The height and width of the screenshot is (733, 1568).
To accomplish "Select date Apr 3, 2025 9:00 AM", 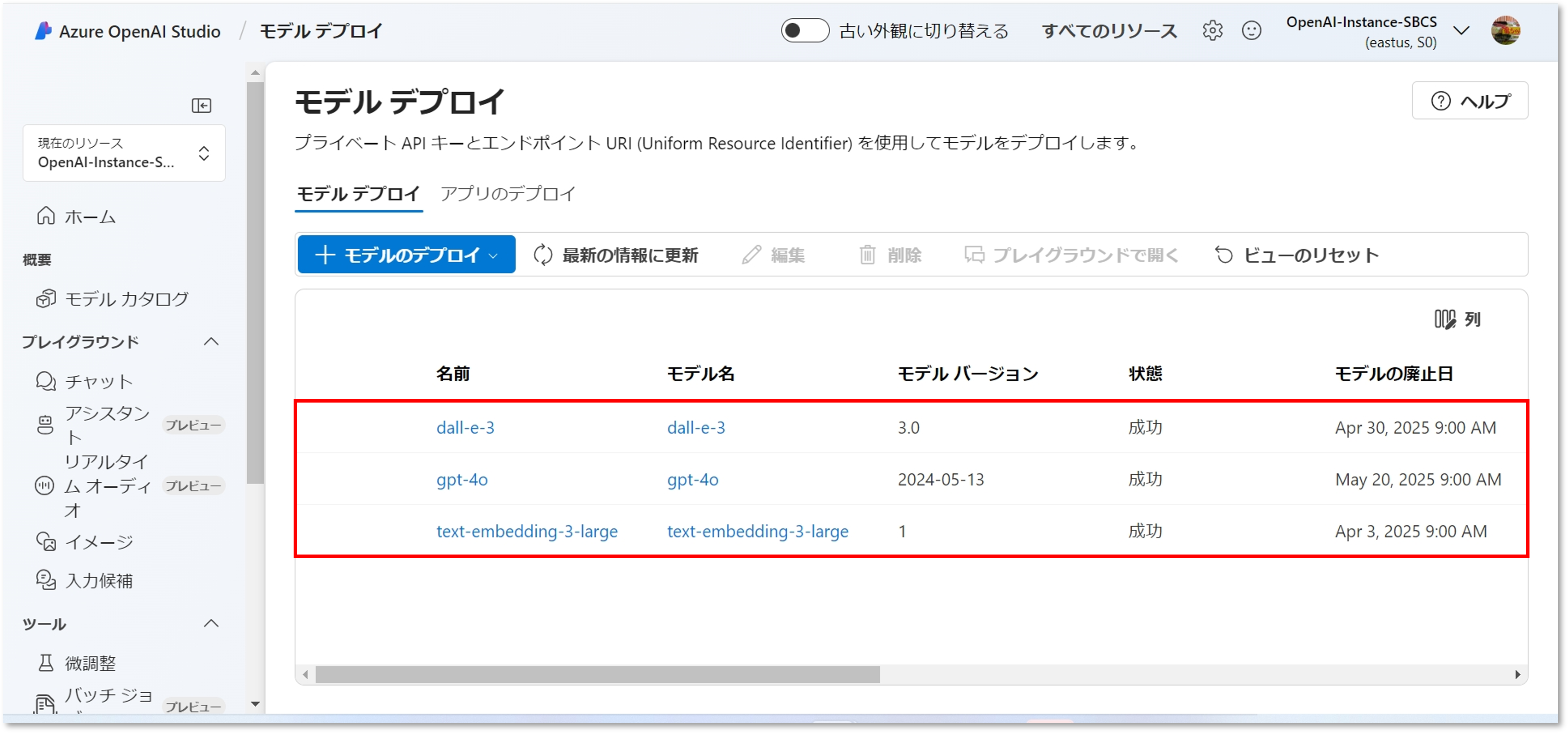I will point(1410,532).
